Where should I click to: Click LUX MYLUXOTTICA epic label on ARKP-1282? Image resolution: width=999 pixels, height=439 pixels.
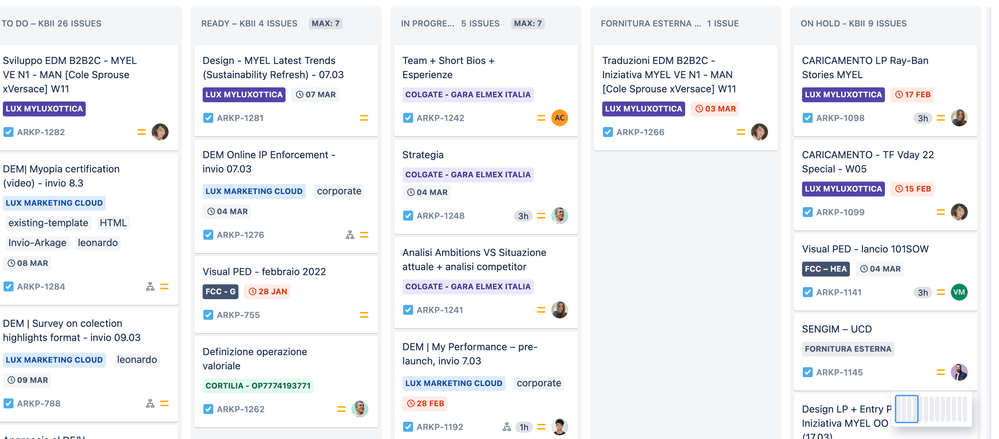click(45, 109)
